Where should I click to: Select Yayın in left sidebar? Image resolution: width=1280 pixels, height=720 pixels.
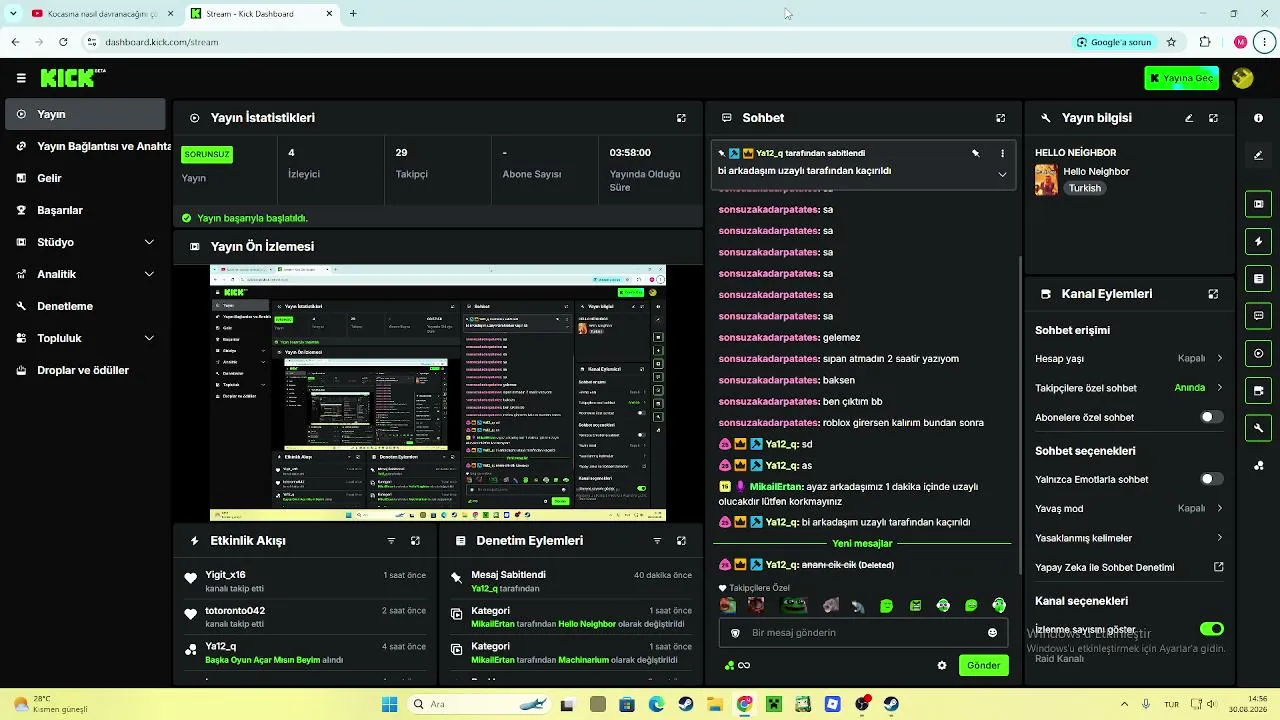click(86, 114)
